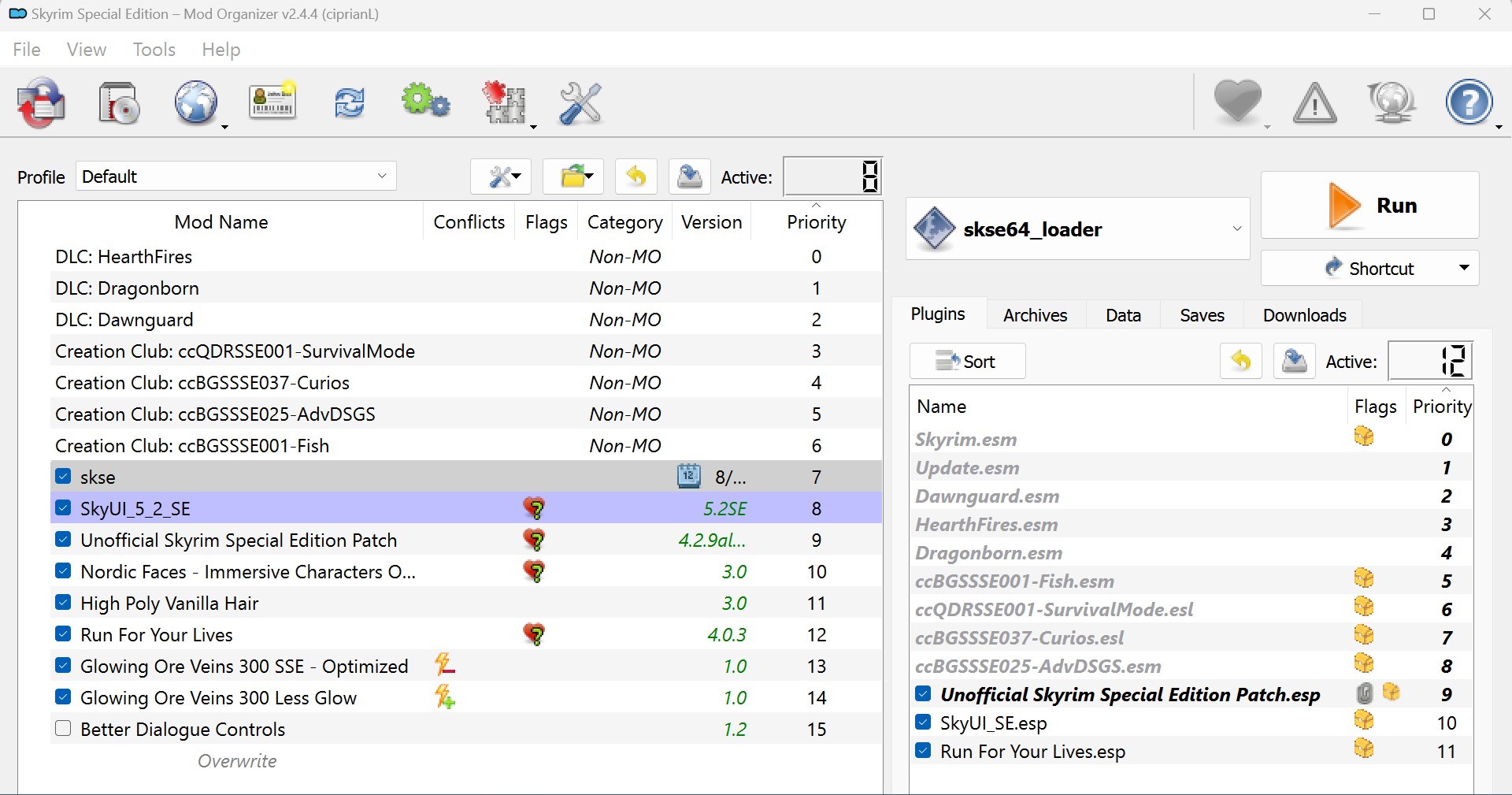Sort mod list by Mod Name header
1512x795 pixels.
click(x=221, y=222)
